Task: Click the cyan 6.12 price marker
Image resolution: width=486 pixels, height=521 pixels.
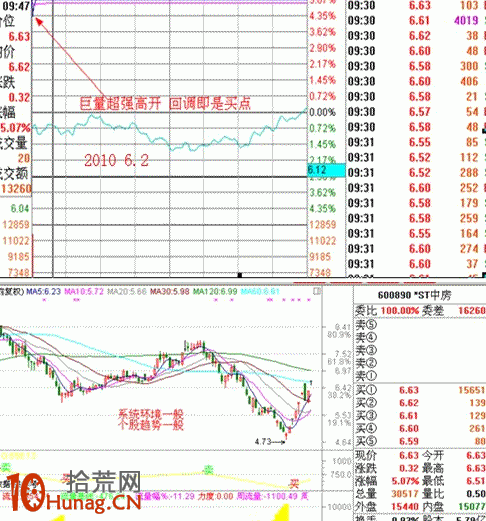Action: (x=326, y=170)
